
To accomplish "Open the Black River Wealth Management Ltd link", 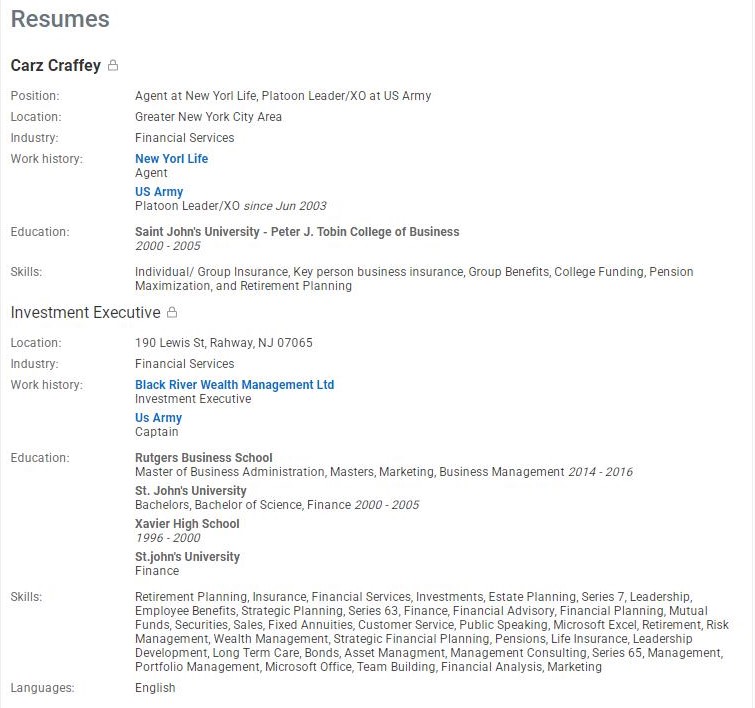I will [234, 385].
